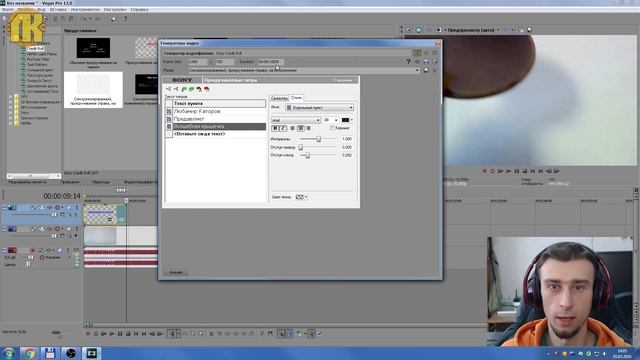Select ProType Titler in generators list
This screenshot has height=360, width=640.
38,59
